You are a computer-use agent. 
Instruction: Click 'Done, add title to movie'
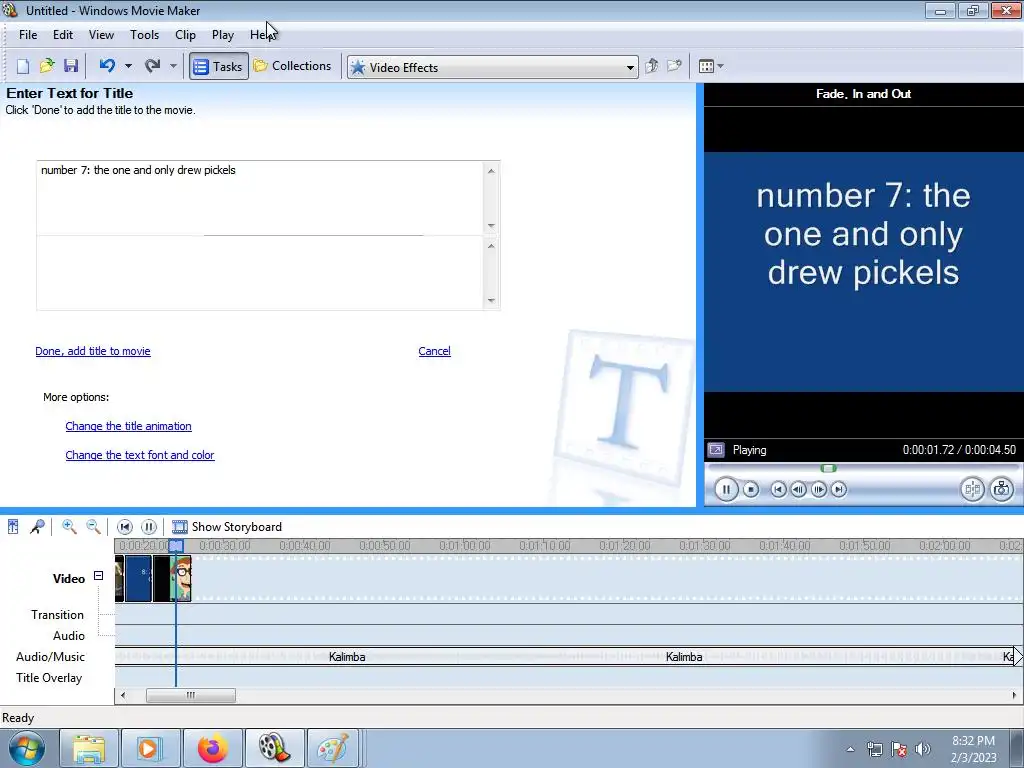(93, 351)
